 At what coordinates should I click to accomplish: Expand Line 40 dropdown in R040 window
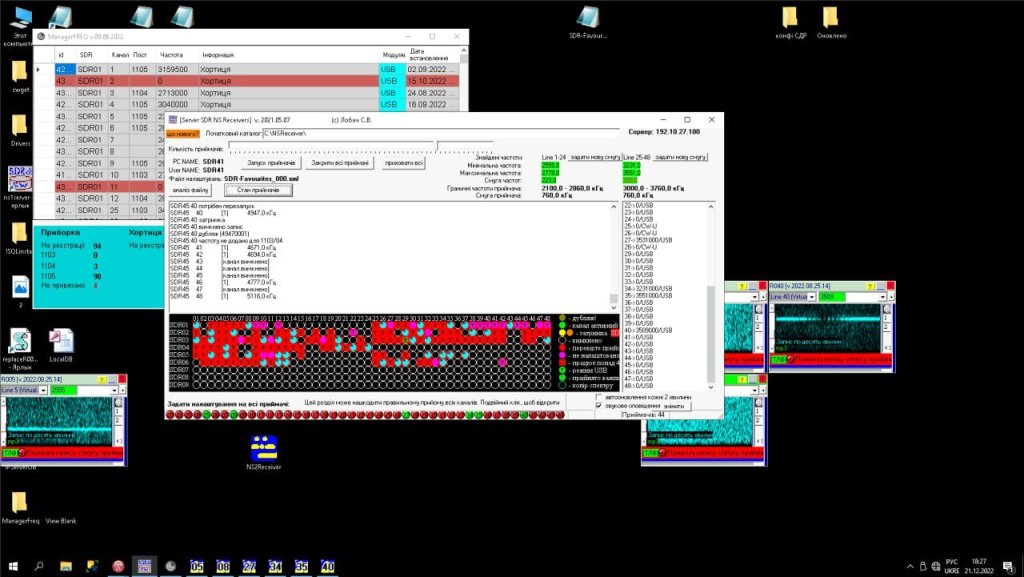point(811,297)
